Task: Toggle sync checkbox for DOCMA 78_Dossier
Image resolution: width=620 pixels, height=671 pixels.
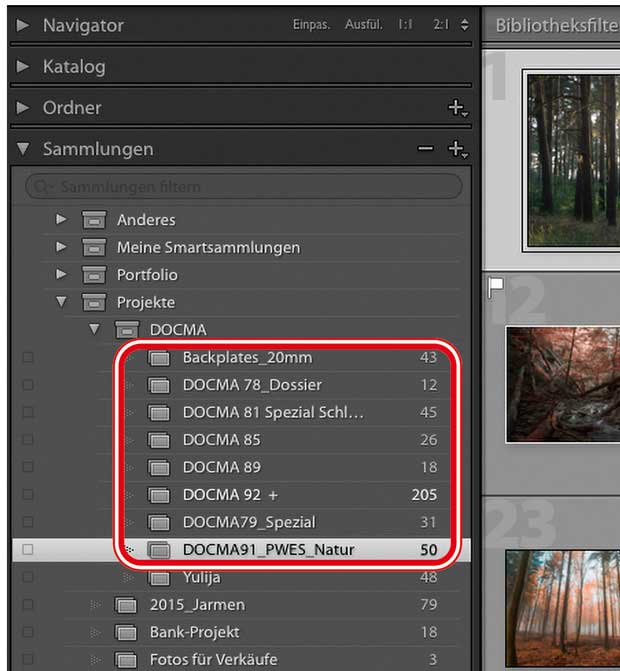Action: pyautogui.click(x=28, y=385)
